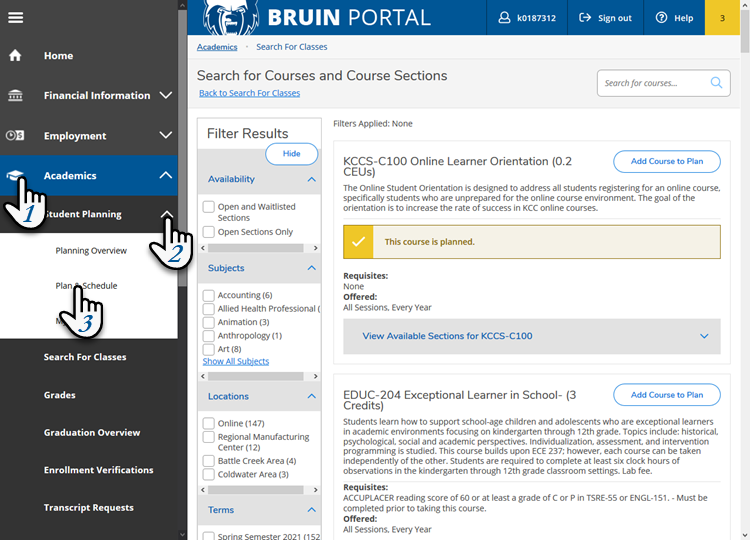Open Planning Overview menu item
Image resolution: width=750 pixels, height=540 pixels.
(x=91, y=251)
